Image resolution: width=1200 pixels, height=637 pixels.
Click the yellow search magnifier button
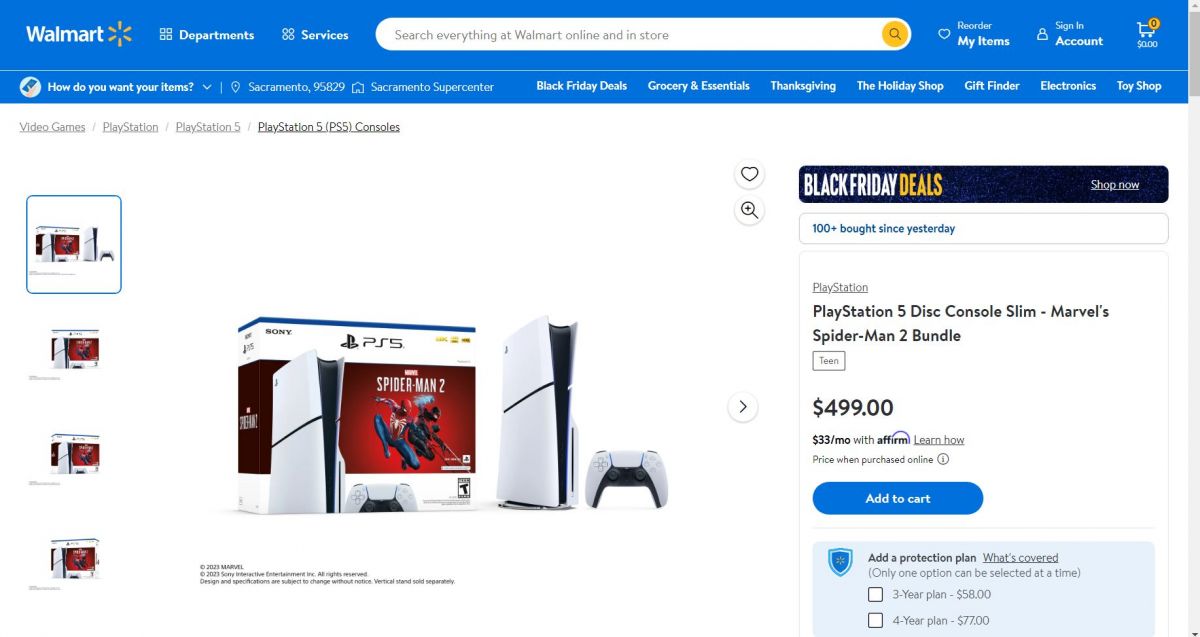tap(894, 34)
